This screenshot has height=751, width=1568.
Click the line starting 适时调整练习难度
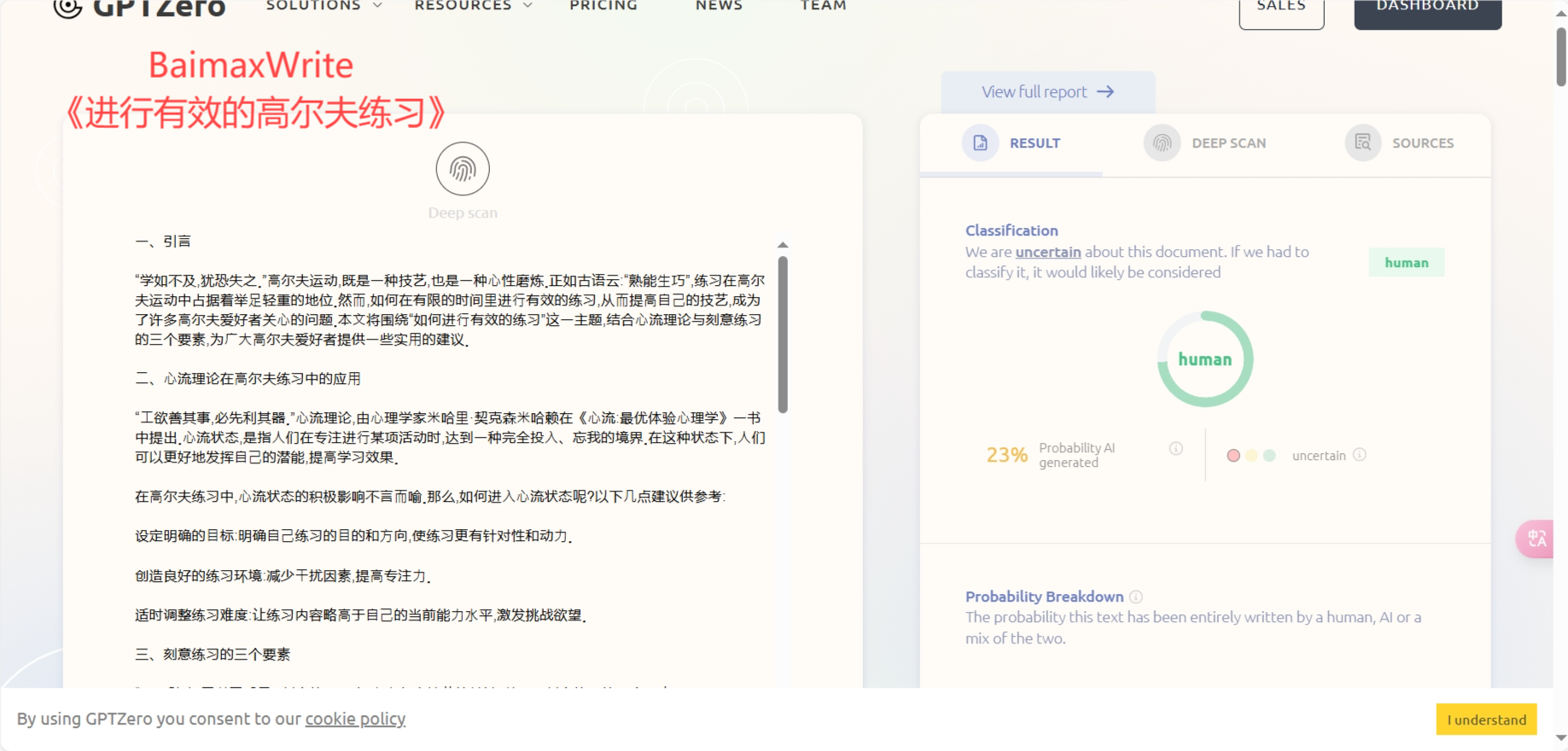360,615
